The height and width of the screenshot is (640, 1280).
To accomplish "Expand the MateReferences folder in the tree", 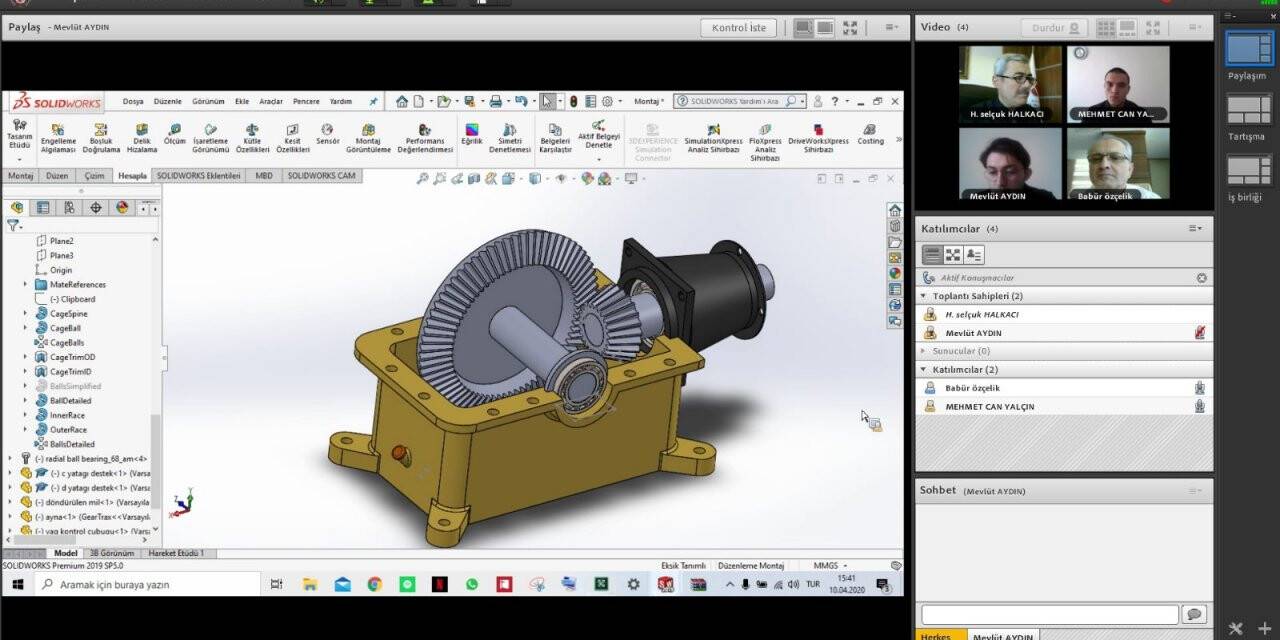I will click(x=26, y=285).
